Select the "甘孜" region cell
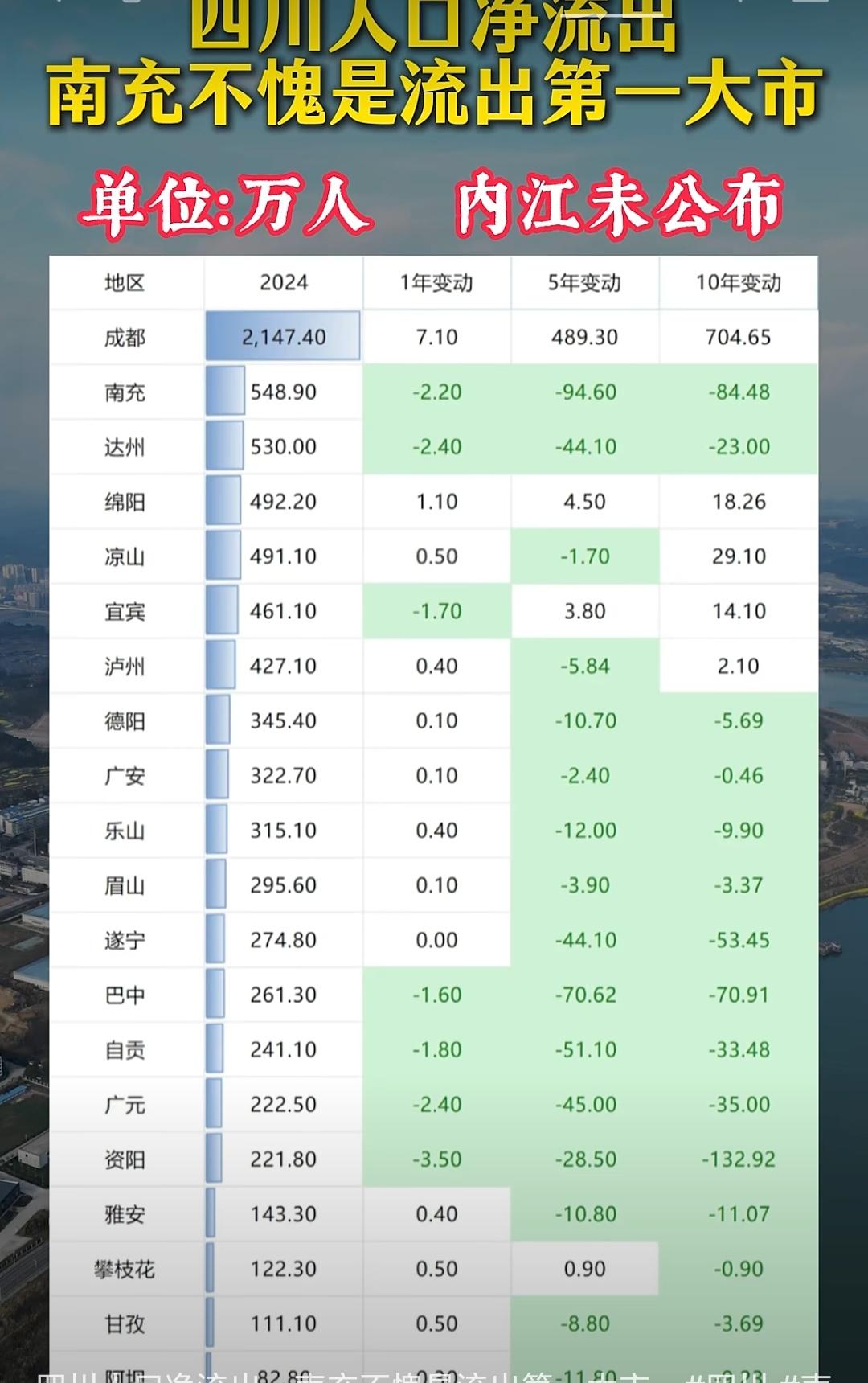The image size is (868, 1383). point(125,1322)
